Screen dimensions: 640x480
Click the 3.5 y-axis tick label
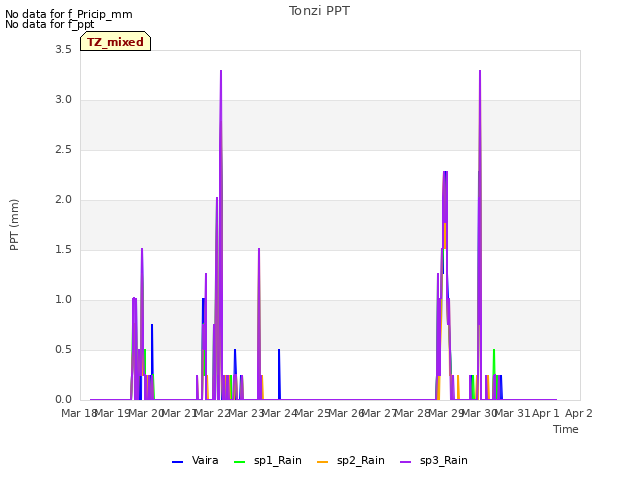pos(63,49)
